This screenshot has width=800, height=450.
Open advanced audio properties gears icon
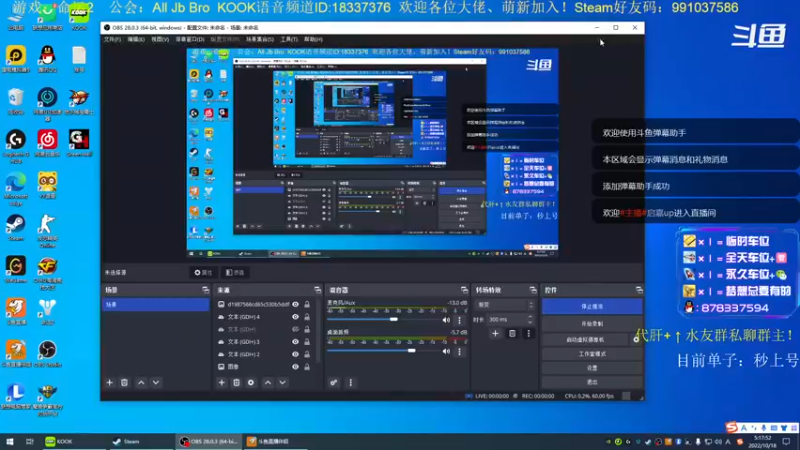point(334,382)
